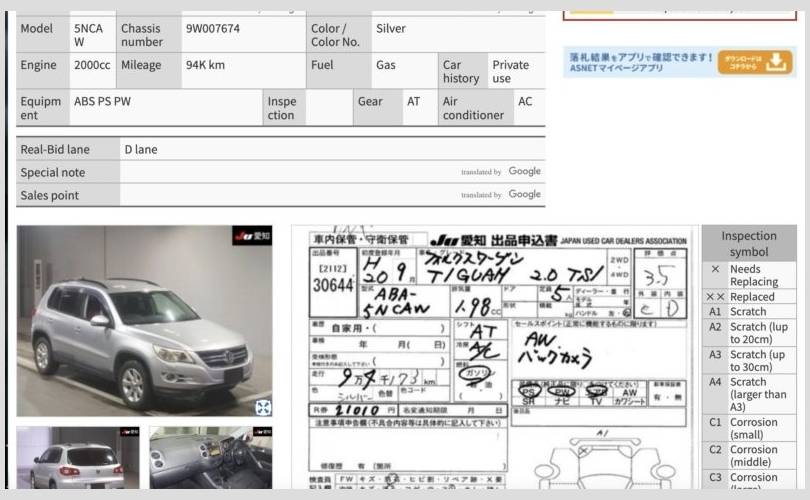Click the expand icon on main car photo
The width and height of the screenshot is (810, 500).
(263, 406)
